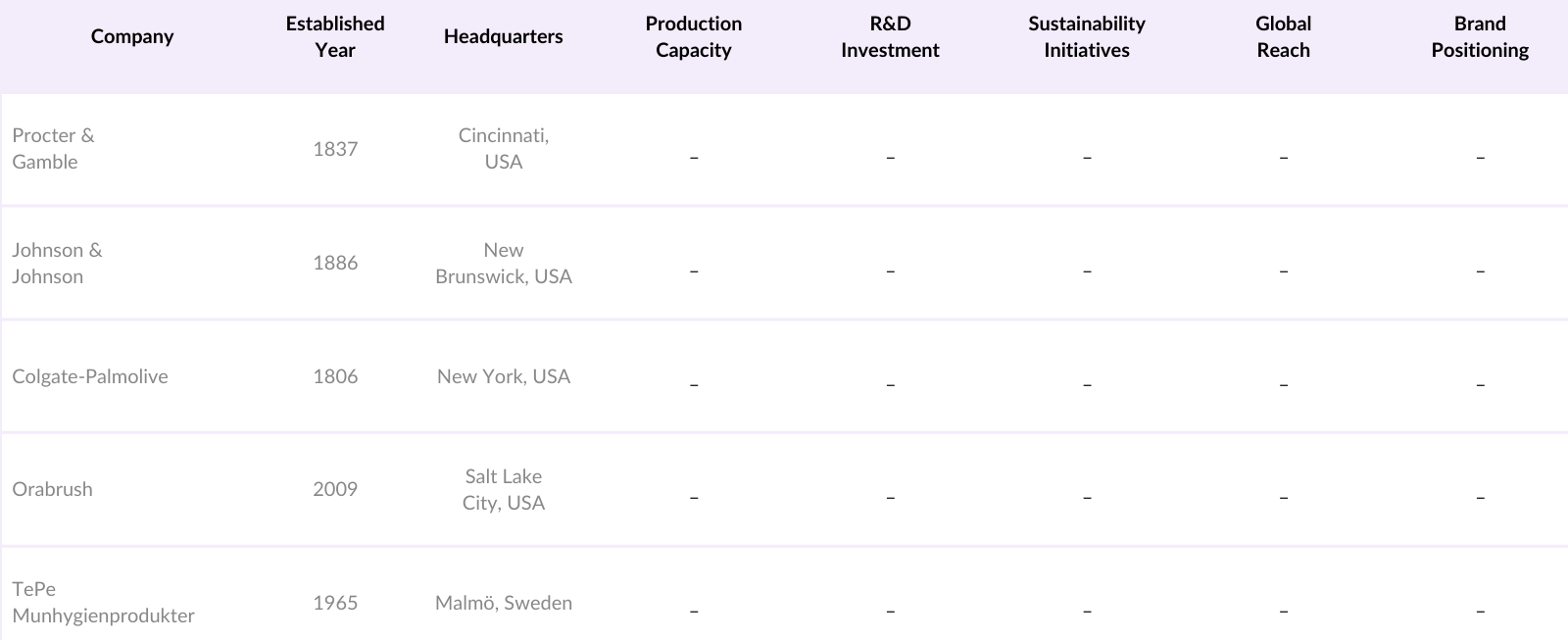
Task: Select the New Brunswick, USA cell
Action: coord(504,264)
